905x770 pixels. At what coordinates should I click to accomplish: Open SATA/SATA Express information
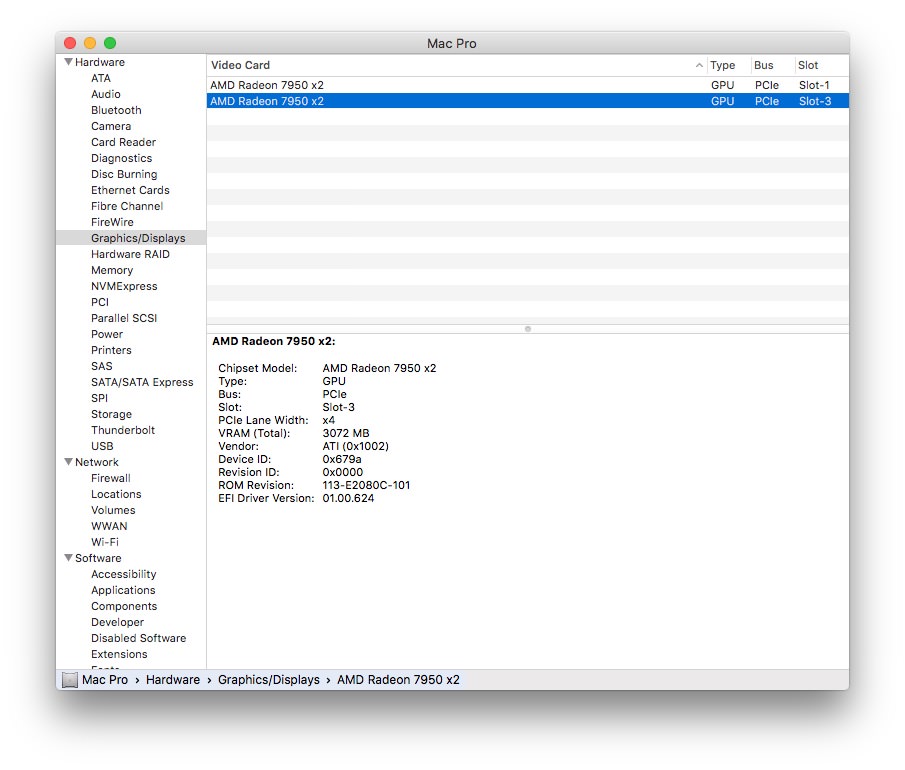(x=142, y=382)
